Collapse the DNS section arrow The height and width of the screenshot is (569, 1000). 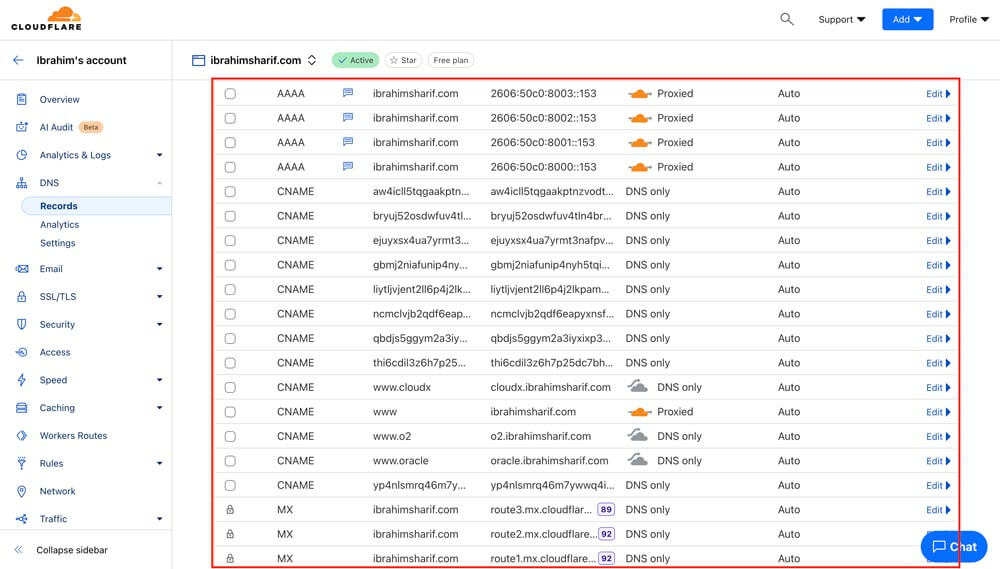point(159,183)
